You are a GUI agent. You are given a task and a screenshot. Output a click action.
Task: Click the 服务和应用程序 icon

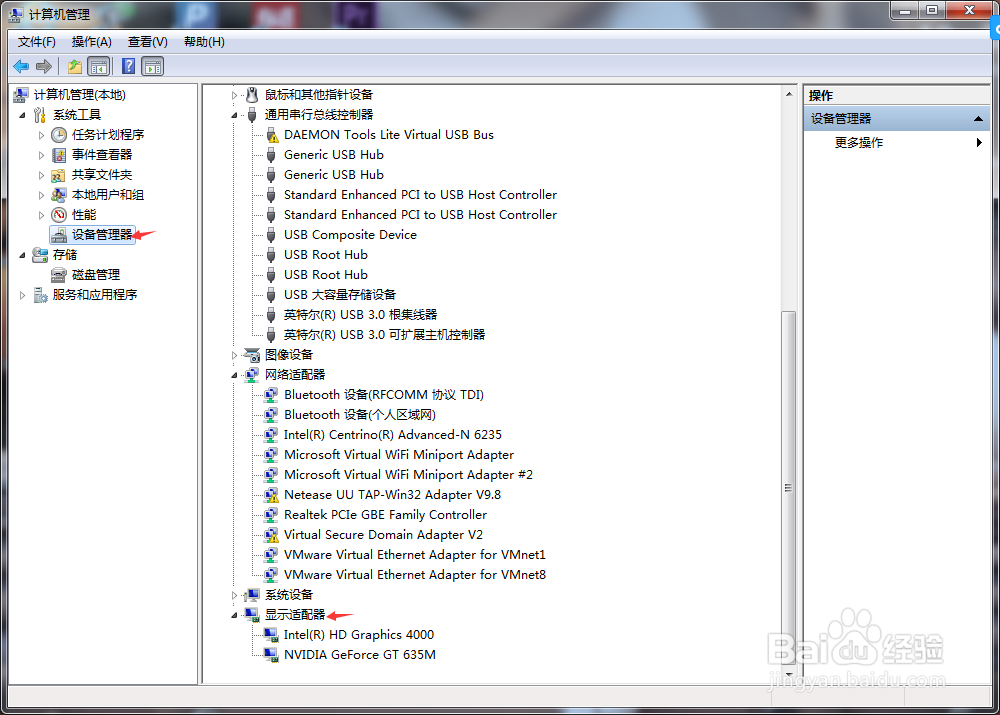[x=40, y=295]
